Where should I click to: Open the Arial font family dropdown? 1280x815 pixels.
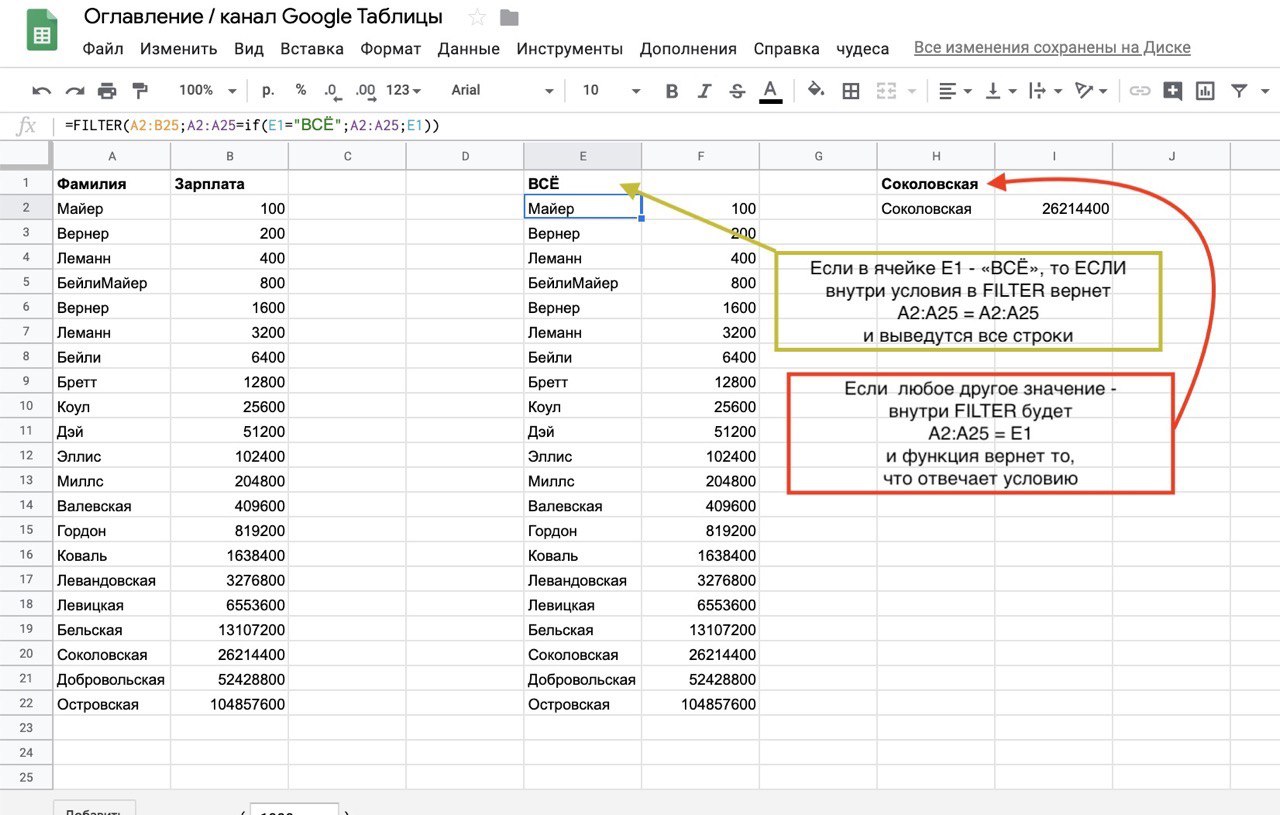(502, 90)
